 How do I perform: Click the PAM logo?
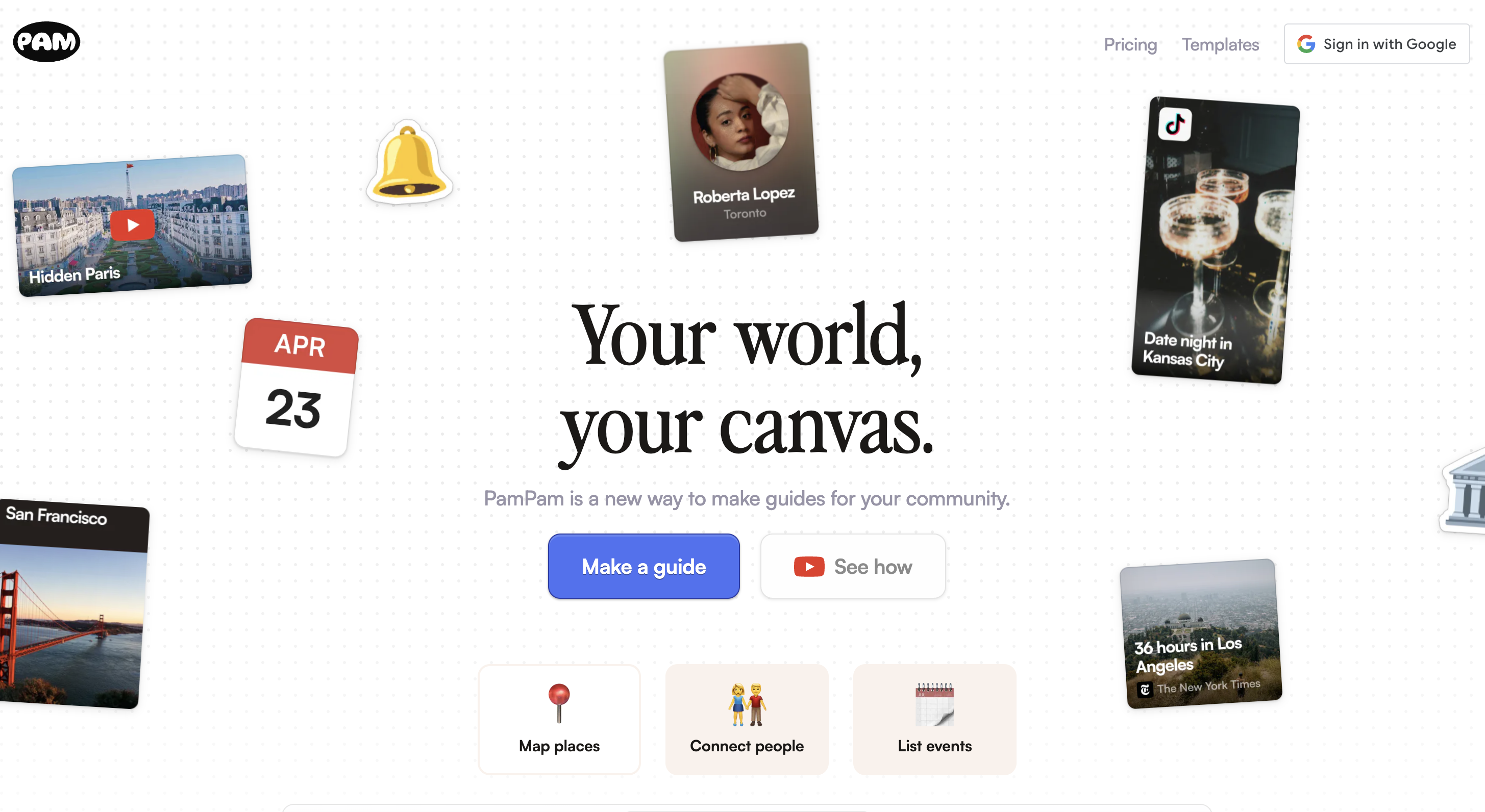click(x=47, y=41)
